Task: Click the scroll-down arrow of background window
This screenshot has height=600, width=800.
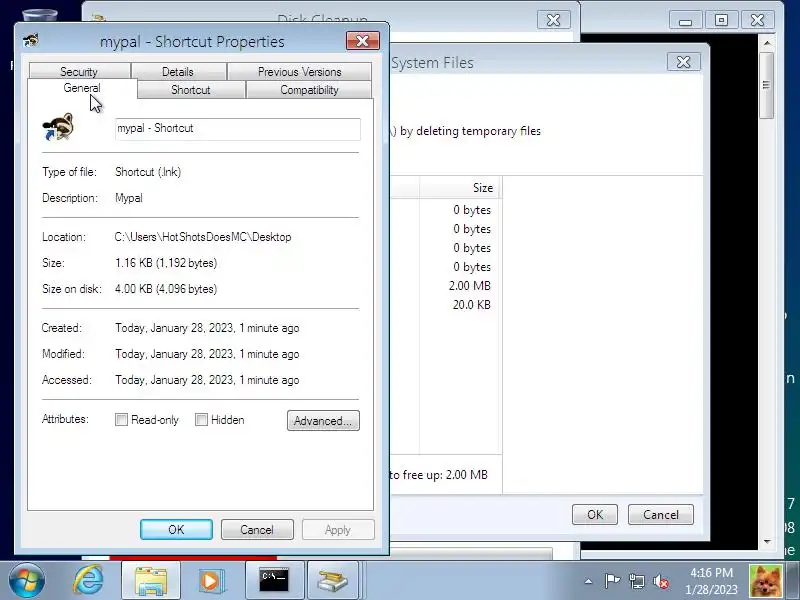Action: [767, 542]
